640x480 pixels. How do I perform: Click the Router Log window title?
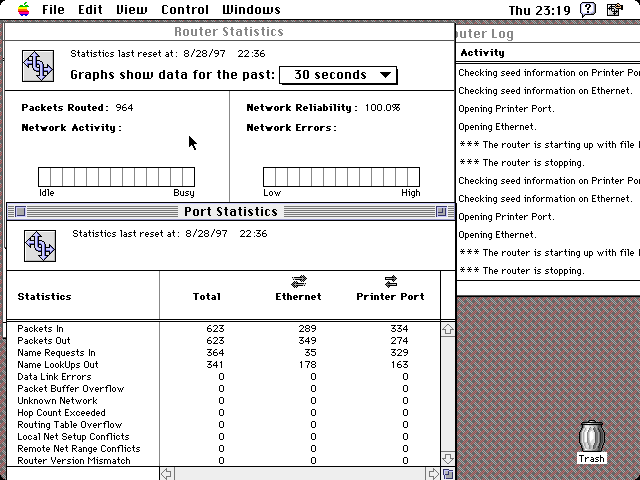(484, 34)
